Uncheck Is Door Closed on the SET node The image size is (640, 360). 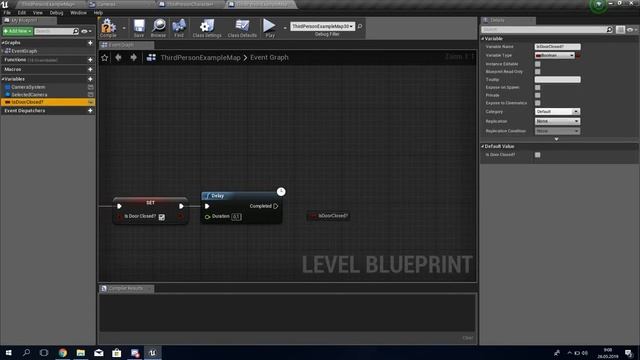162,217
